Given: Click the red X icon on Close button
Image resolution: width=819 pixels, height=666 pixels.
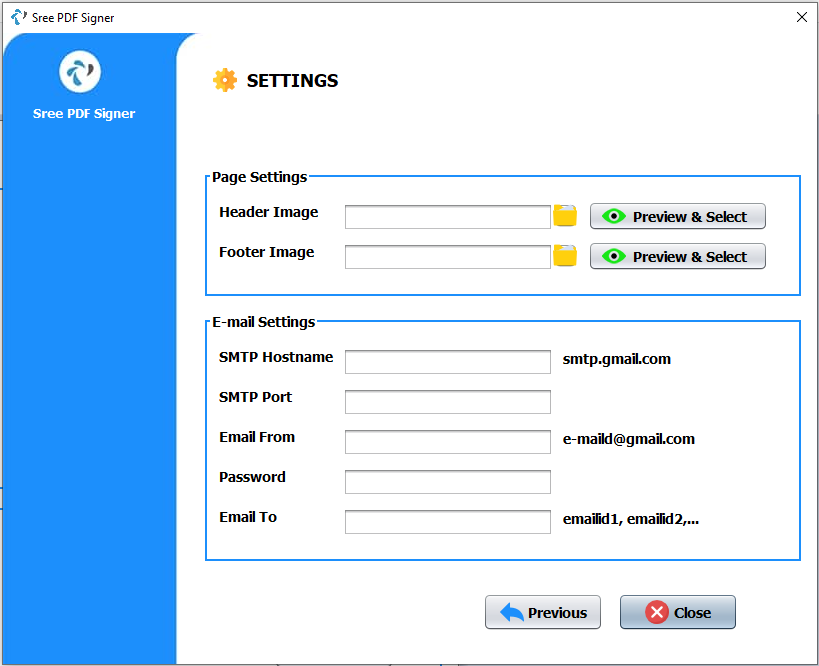Looking at the screenshot, I should tap(657, 612).
